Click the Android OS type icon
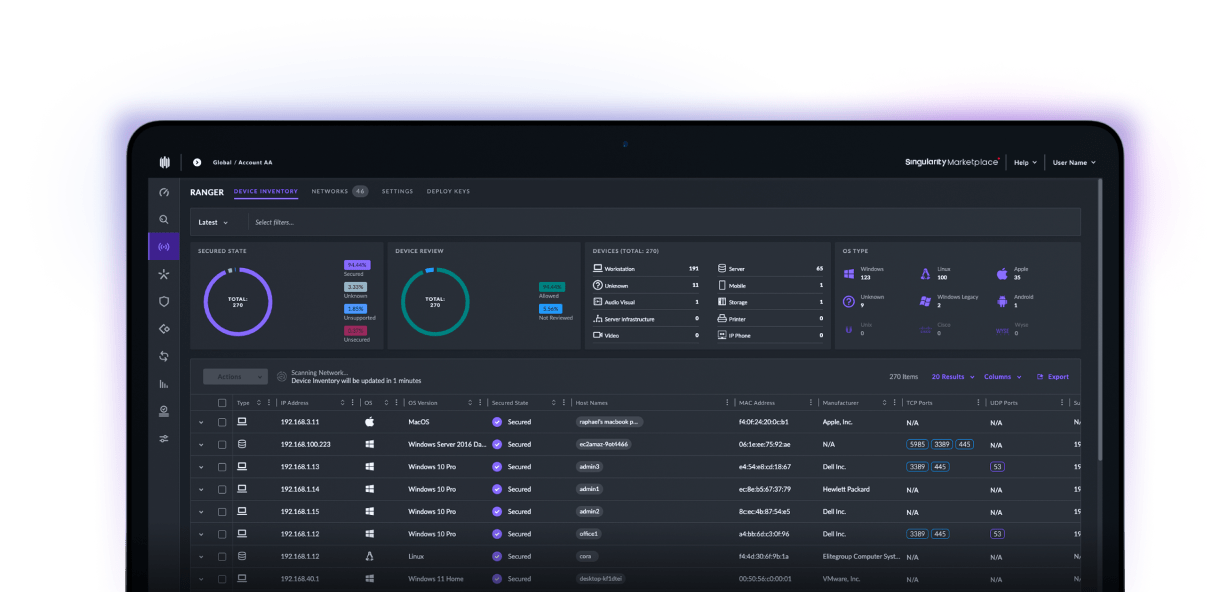1218x592 pixels. tap(1002, 301)
